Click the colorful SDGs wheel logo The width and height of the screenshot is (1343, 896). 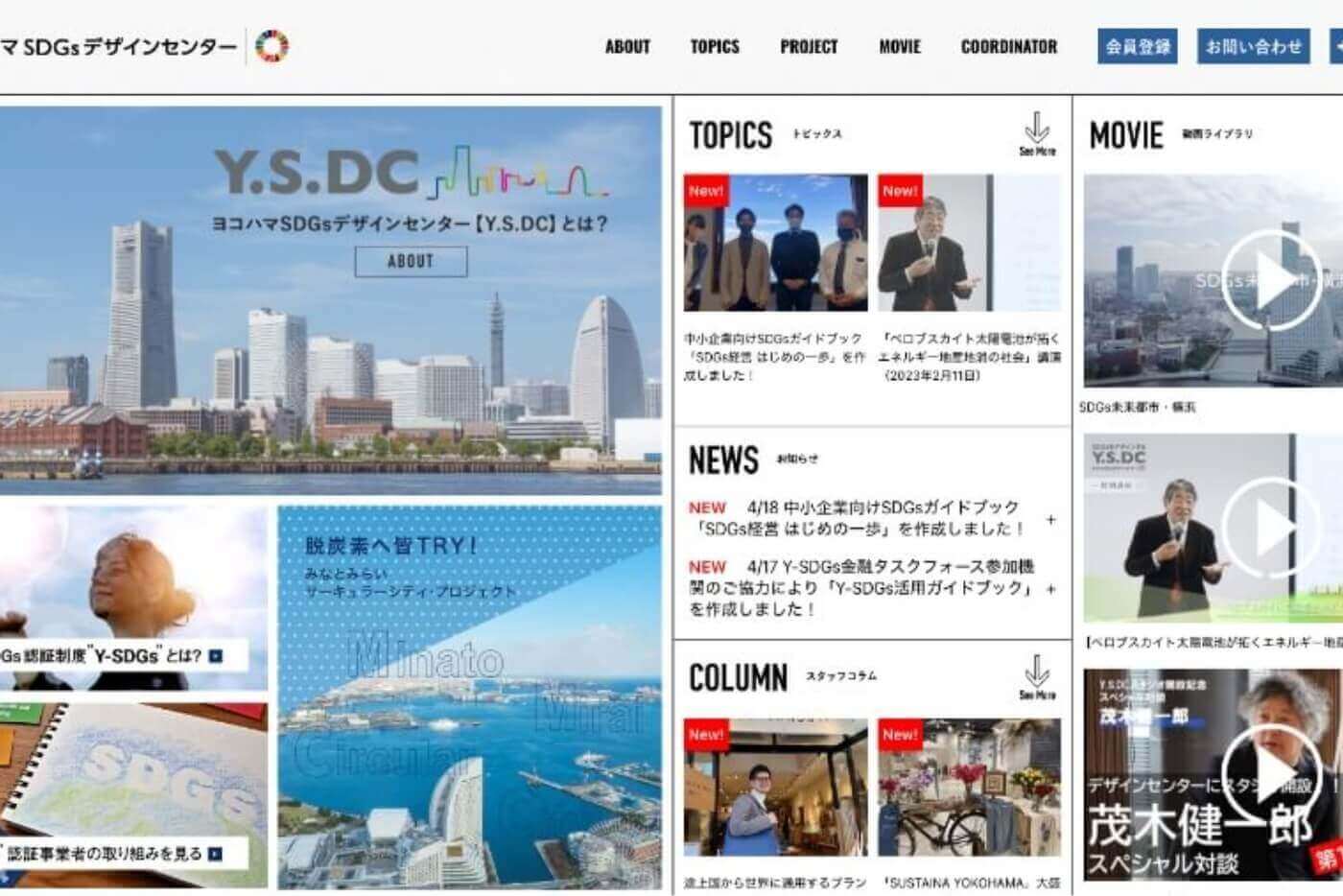(x=271, y=46)
